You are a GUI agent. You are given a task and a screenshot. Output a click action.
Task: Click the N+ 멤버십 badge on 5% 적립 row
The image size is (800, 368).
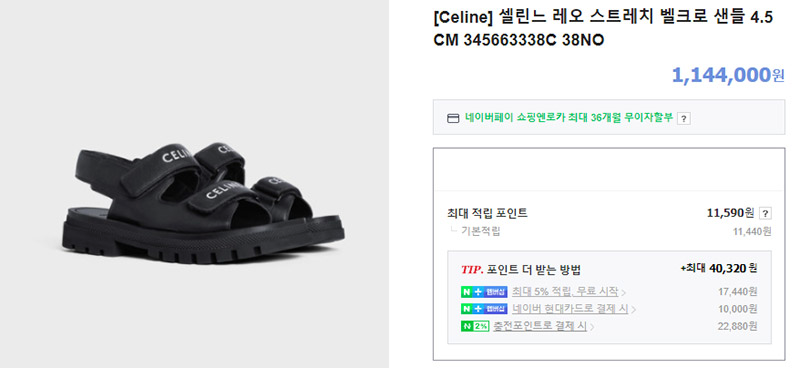(x=484, y=292)
